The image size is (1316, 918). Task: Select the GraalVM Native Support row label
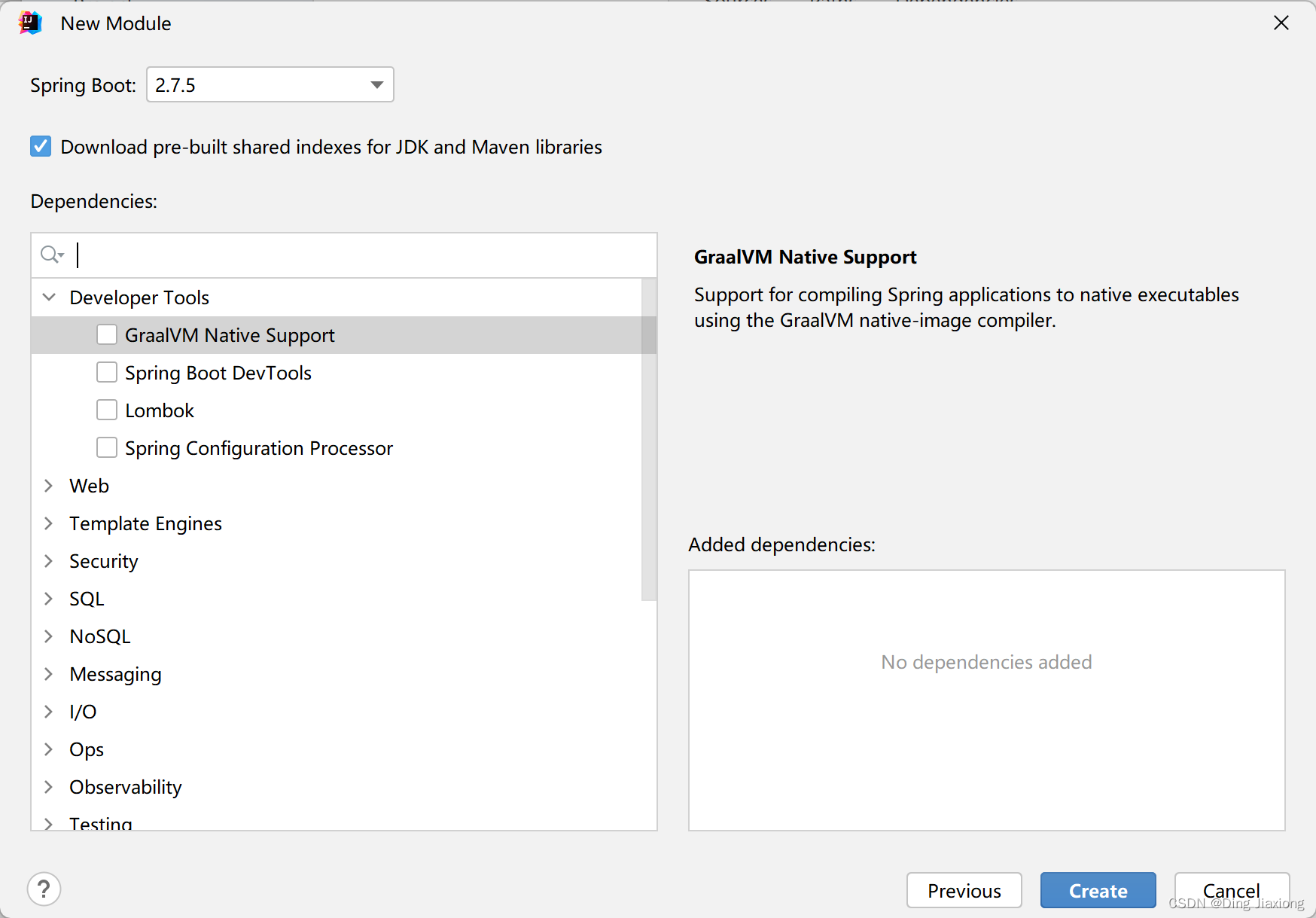(230, 335)
